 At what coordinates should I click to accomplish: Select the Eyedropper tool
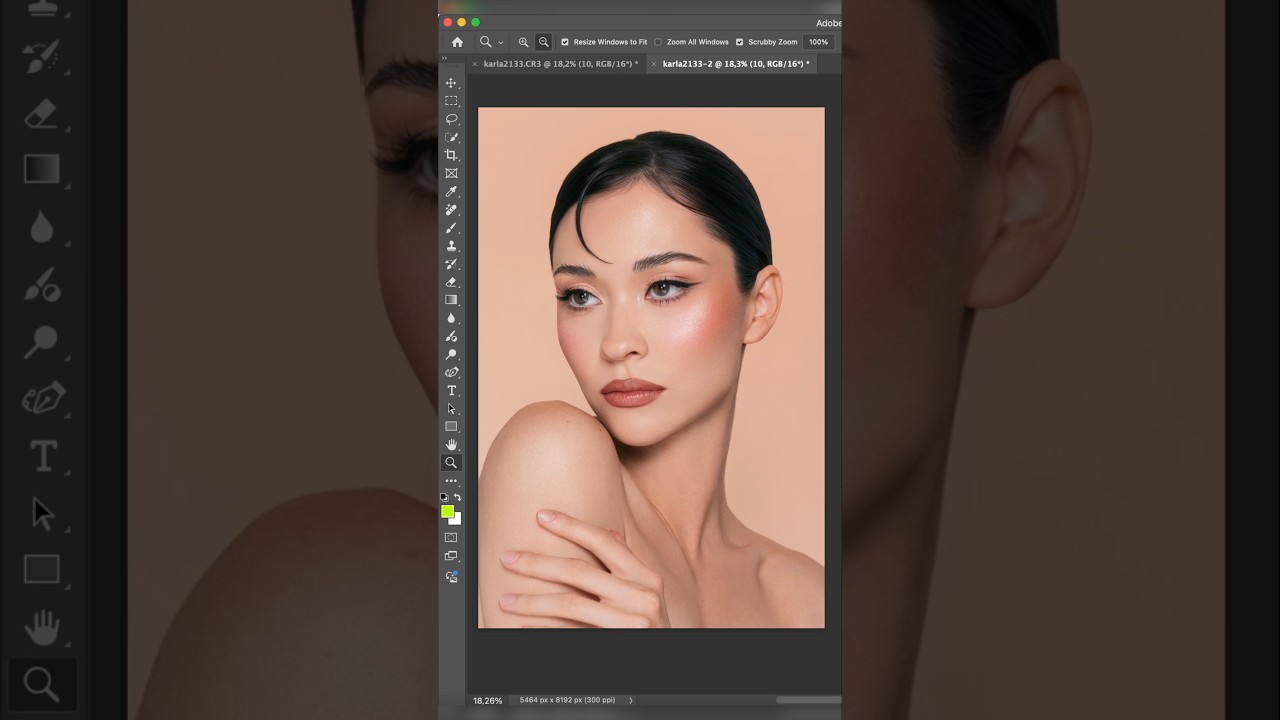pos(451,192)
